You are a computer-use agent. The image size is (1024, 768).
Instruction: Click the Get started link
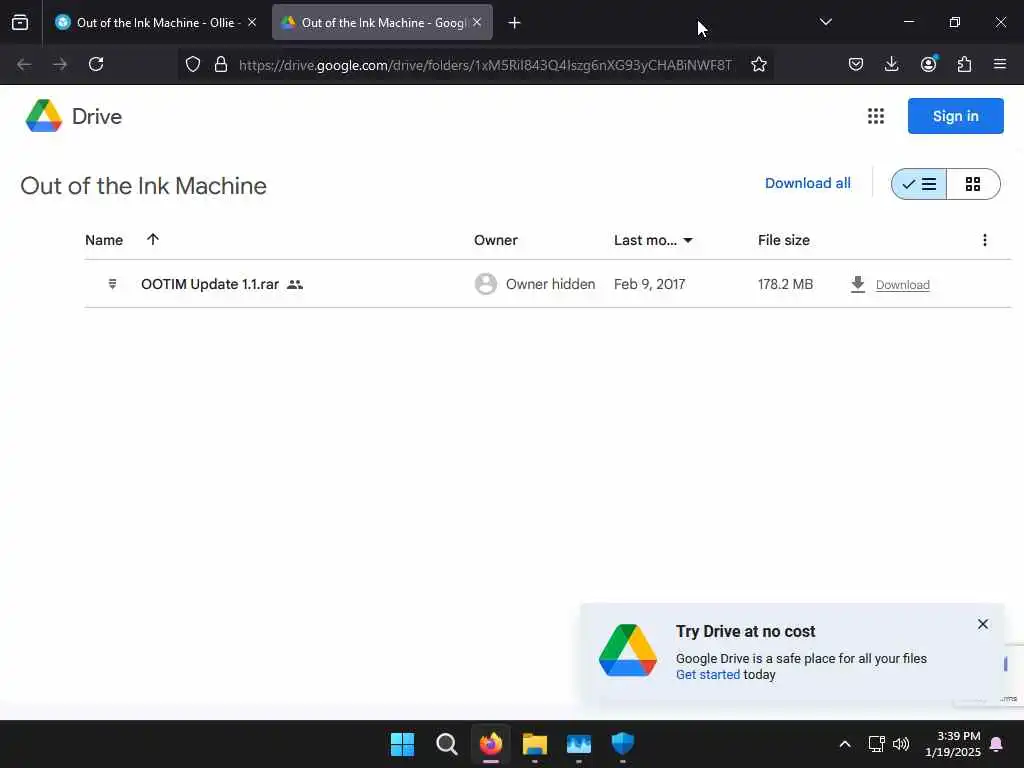[708, 675]
